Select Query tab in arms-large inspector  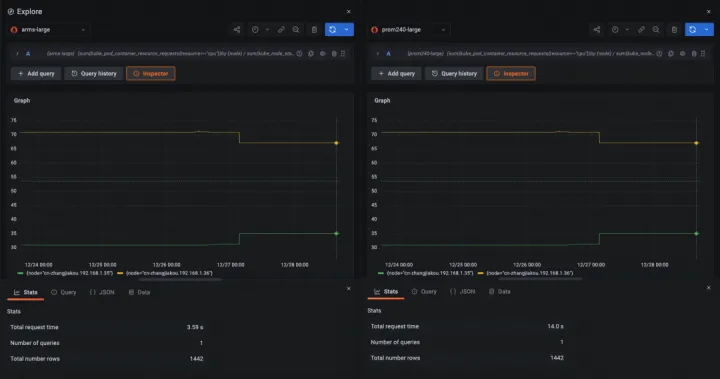click(63, 292)
